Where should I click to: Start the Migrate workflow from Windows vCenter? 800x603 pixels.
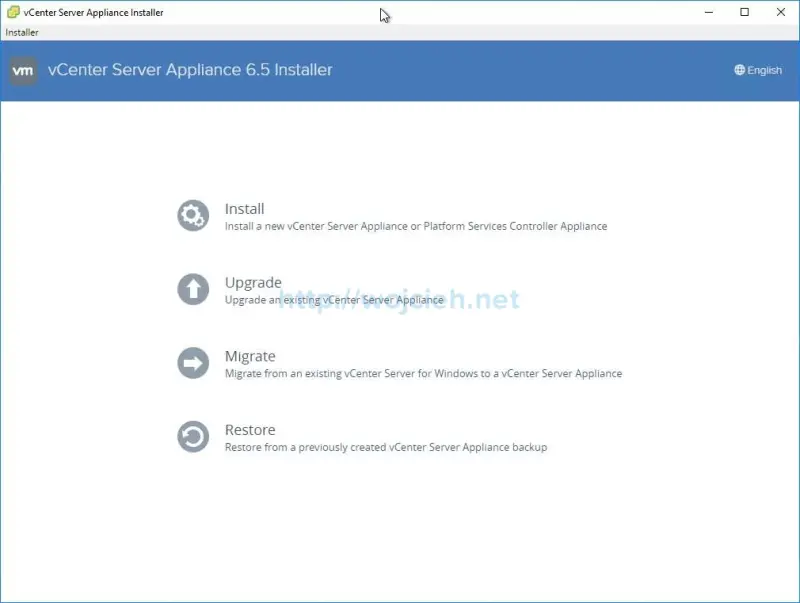point(250,356)
